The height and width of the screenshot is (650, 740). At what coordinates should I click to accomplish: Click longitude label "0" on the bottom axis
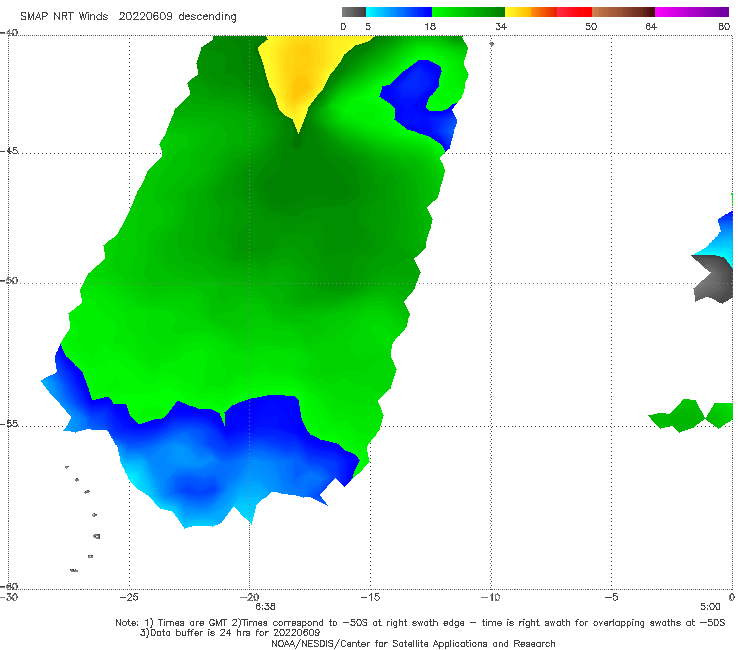tap(732, 597)
